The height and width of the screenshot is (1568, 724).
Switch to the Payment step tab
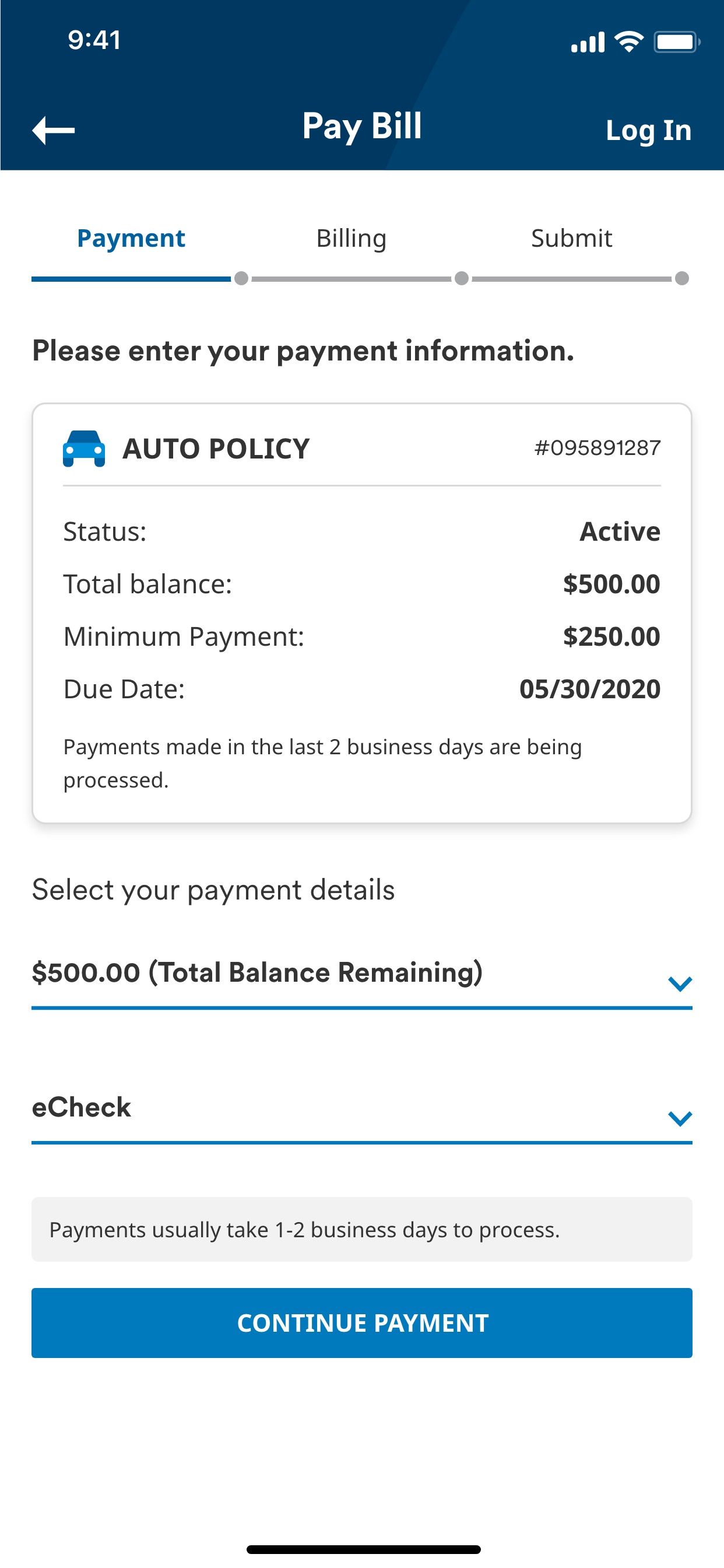[x=131, y=238]
